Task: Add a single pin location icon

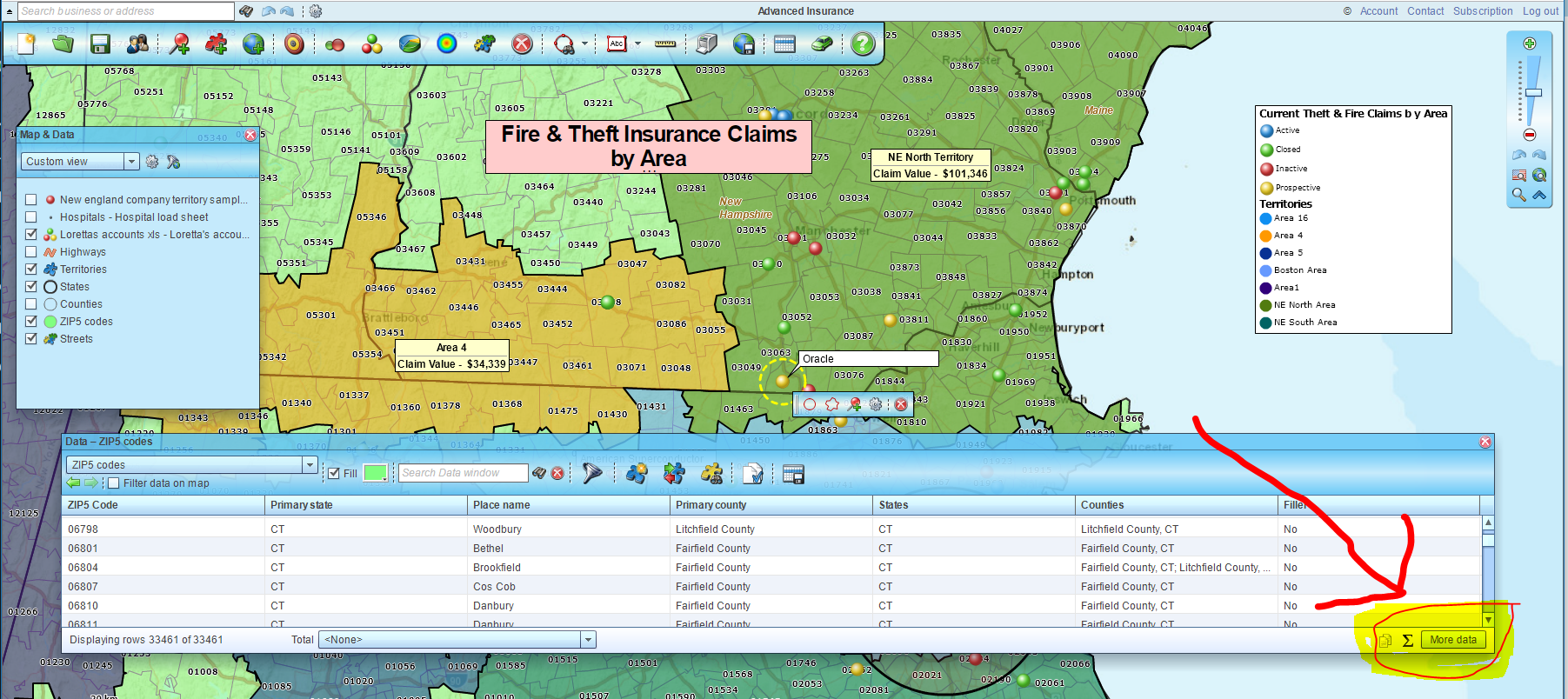Action: pyautogui.click(x=179, y=43)
